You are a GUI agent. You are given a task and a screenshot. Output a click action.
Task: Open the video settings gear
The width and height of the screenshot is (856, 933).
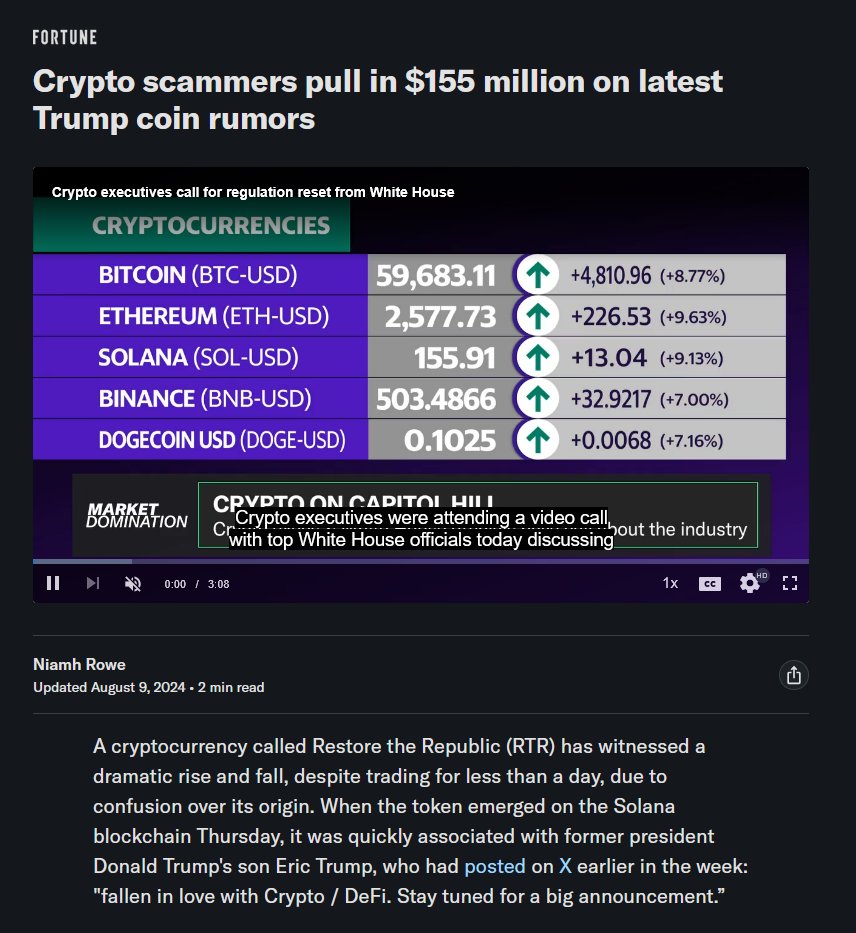tap(750, 583)
